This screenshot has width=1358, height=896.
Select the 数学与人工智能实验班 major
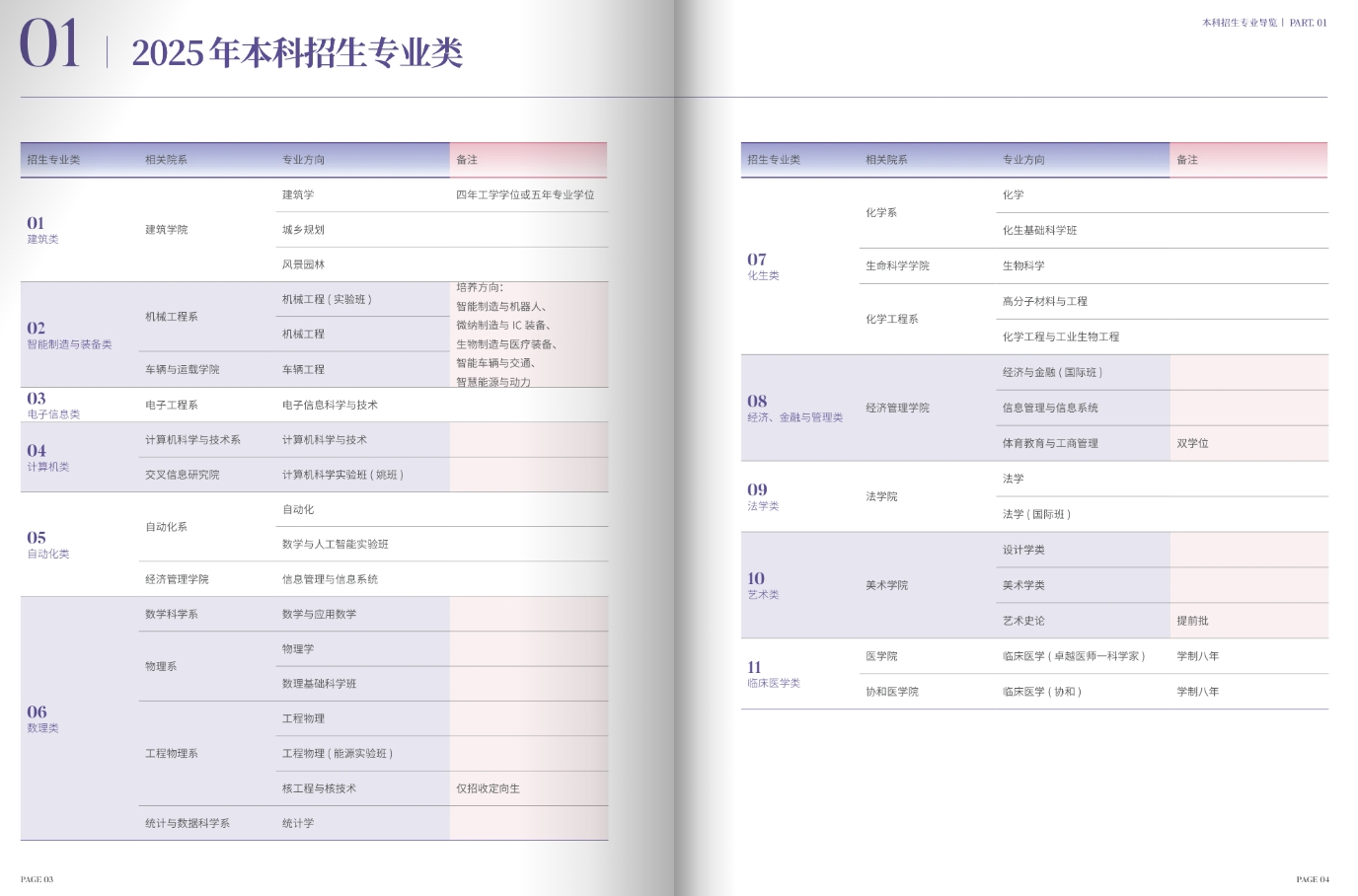pos(336,545)
